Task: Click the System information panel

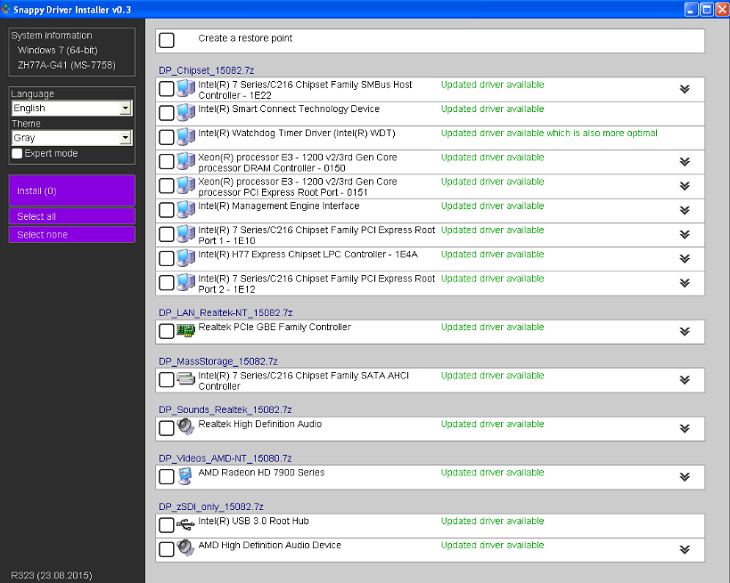Action: point(71,51)
